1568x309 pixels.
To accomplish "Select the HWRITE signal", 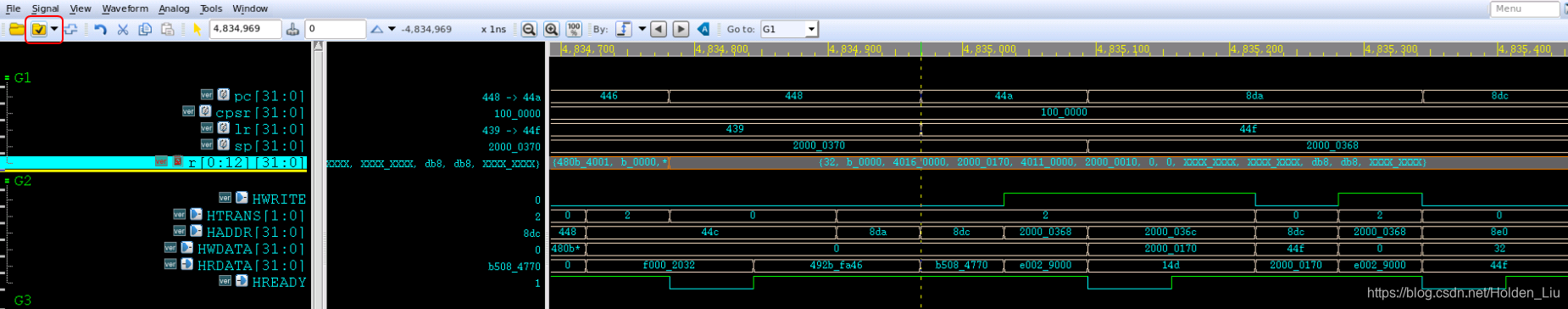I will (279, 199).
